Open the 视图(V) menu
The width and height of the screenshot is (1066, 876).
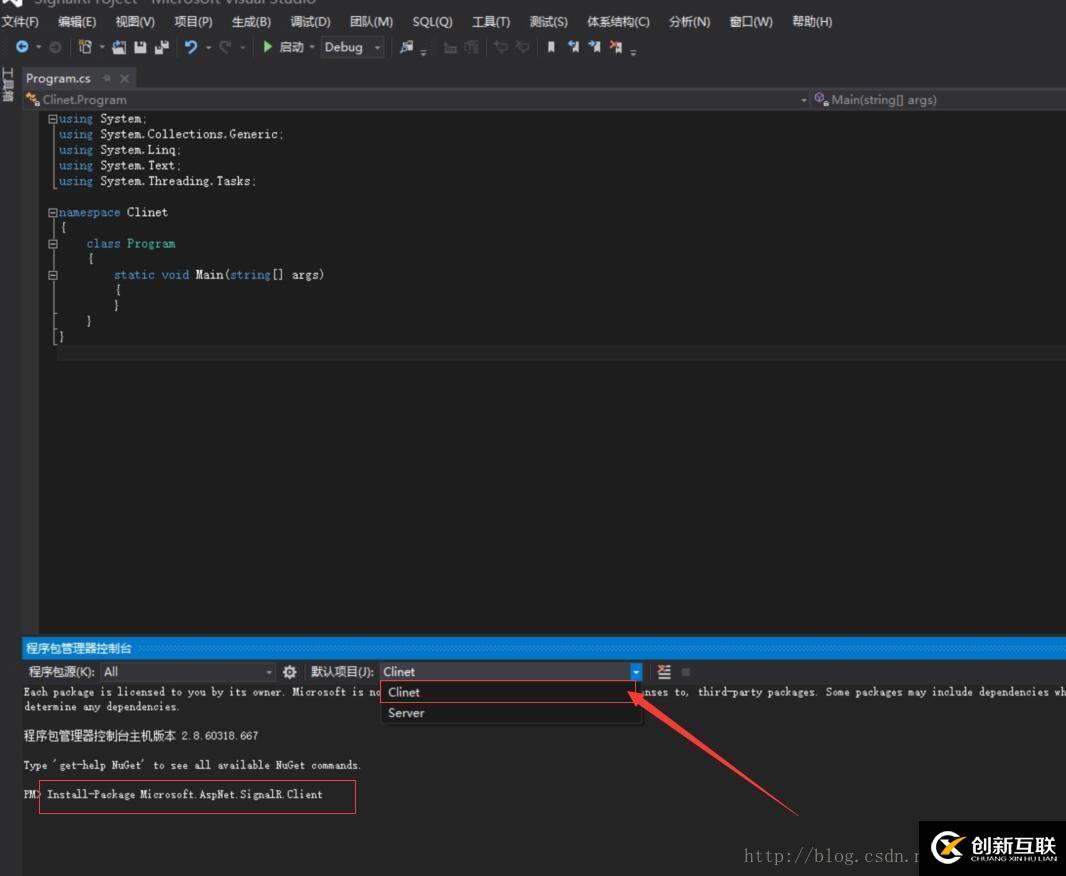(135, 22)
